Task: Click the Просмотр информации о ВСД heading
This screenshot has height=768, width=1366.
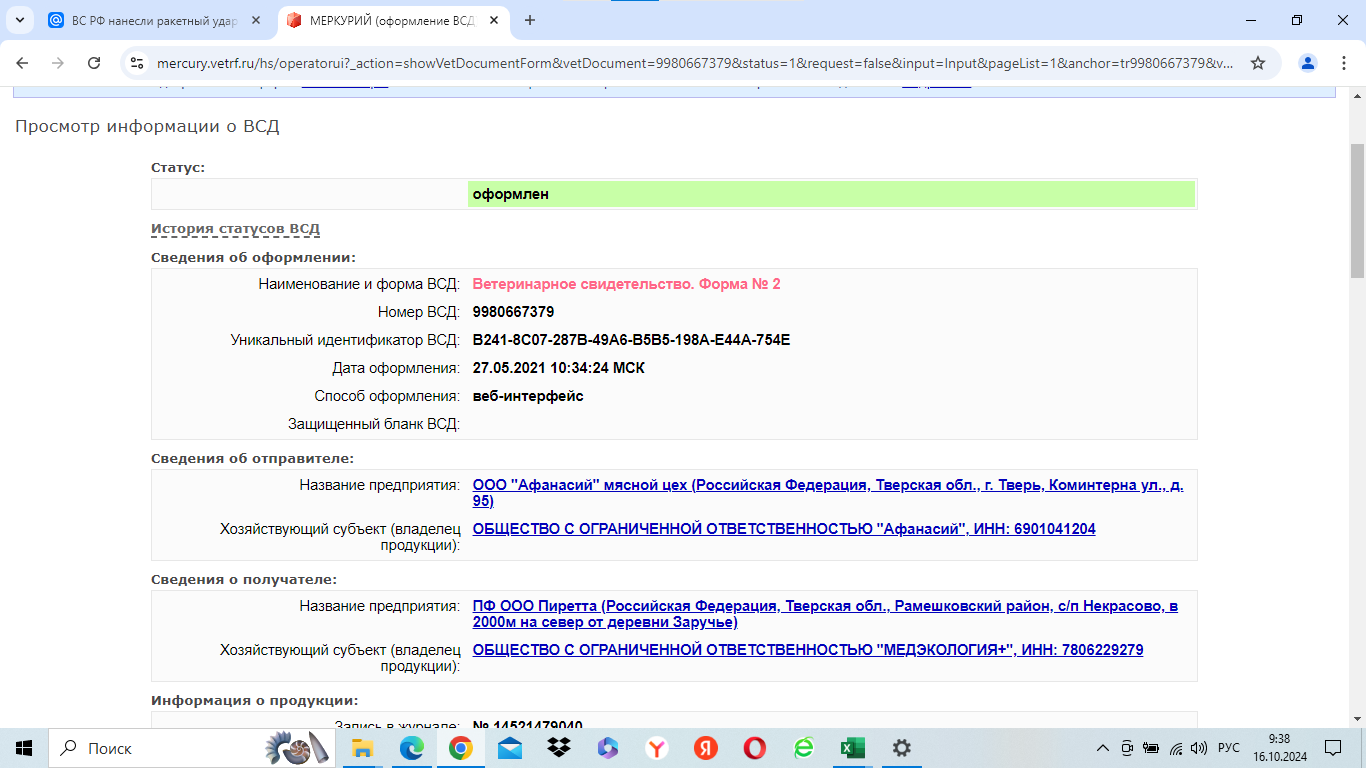Action: tap(147, 126)
